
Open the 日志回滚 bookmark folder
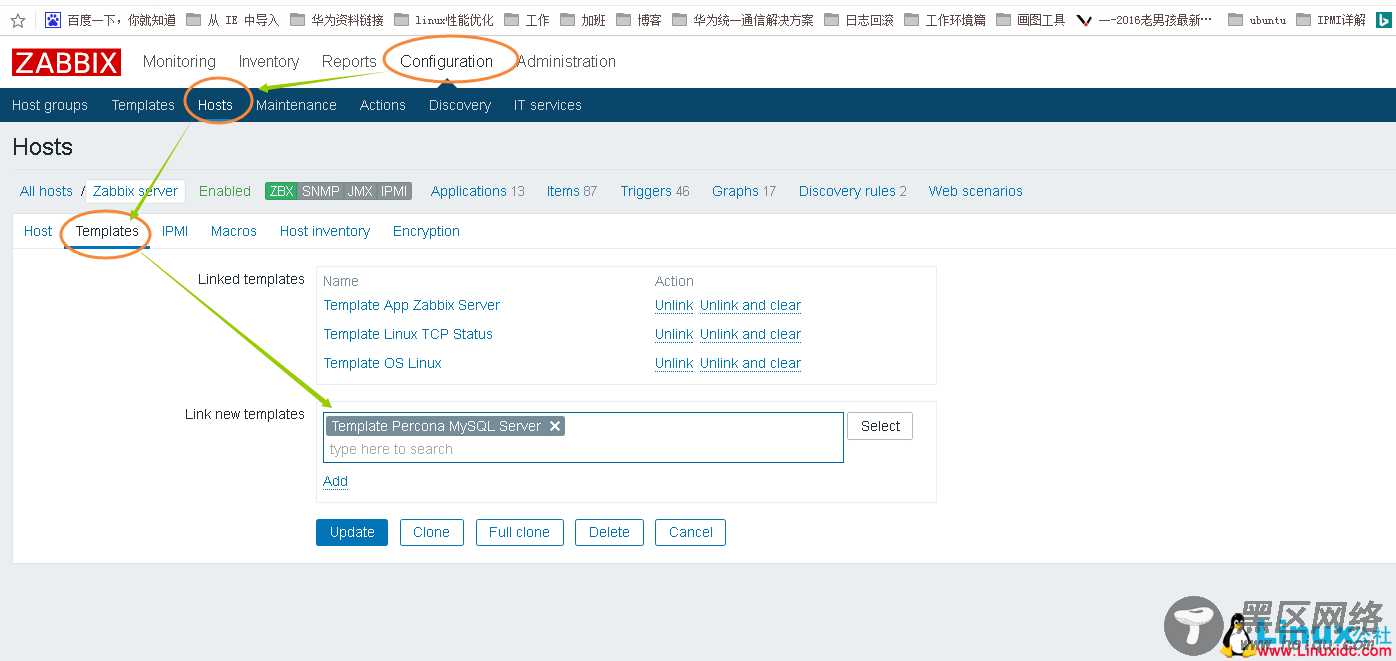point(859,20)
